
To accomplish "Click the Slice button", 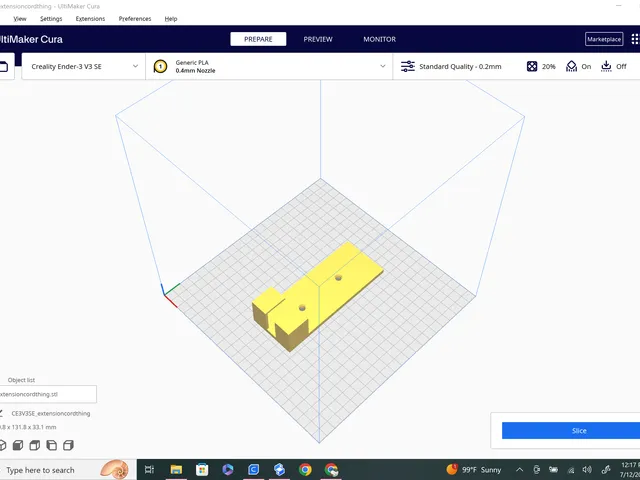I will click(x=571, y=431).
